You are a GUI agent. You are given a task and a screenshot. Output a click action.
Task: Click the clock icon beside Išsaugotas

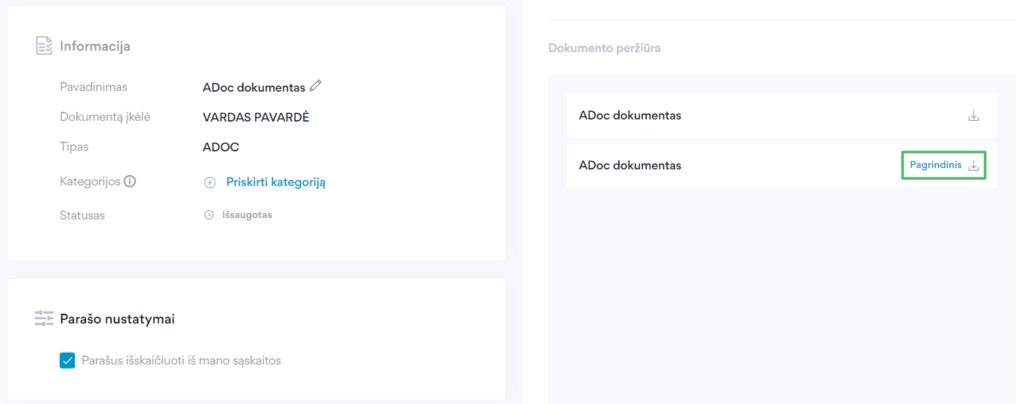209,215
